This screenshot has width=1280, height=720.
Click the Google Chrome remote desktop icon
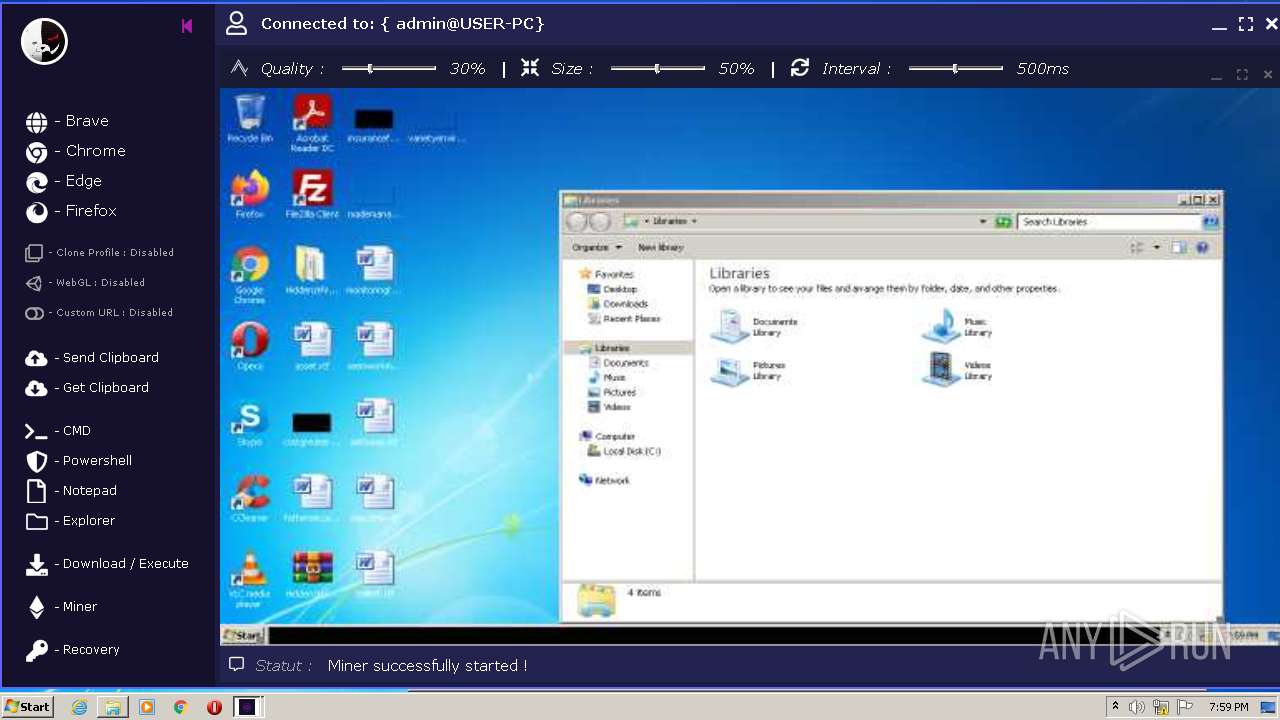pos(250,276)
